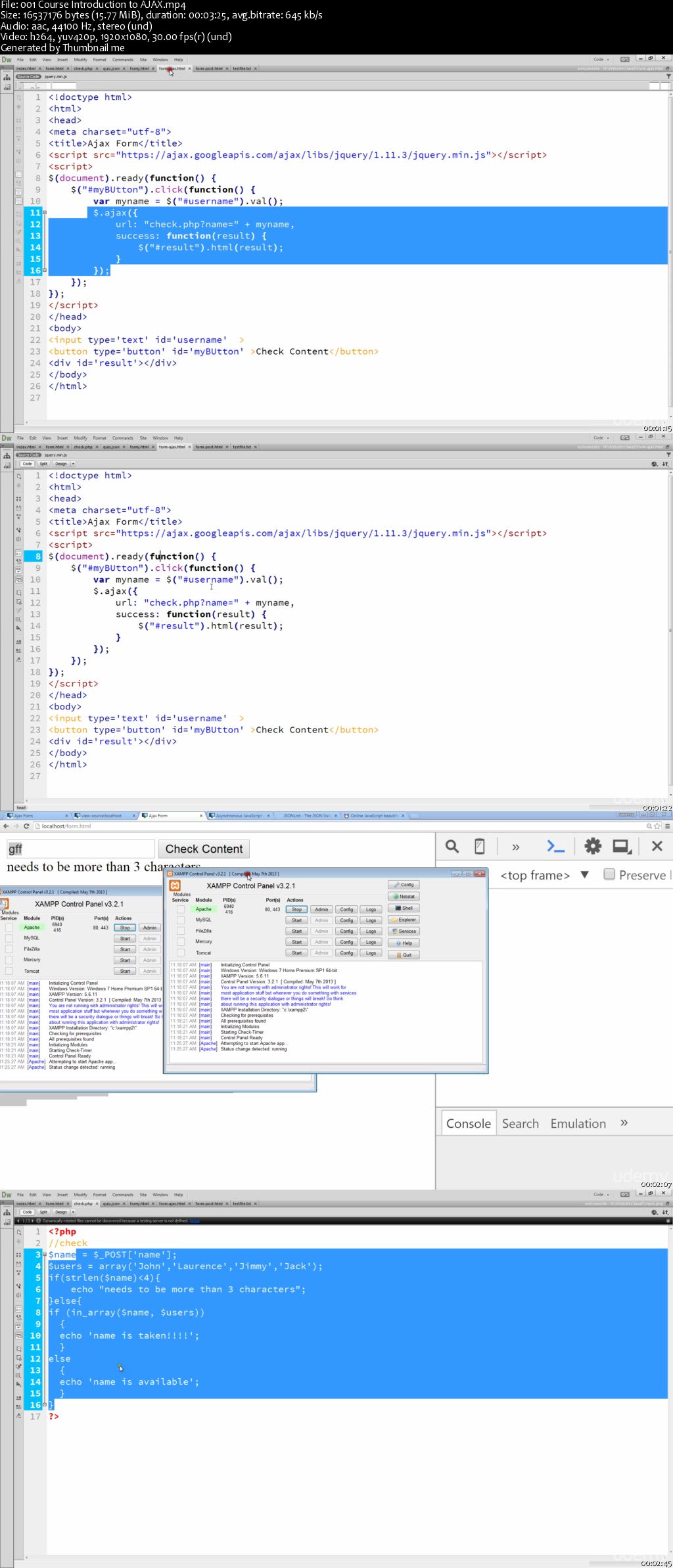Click the text field containing gff
673x1568 pixels.
80,849
